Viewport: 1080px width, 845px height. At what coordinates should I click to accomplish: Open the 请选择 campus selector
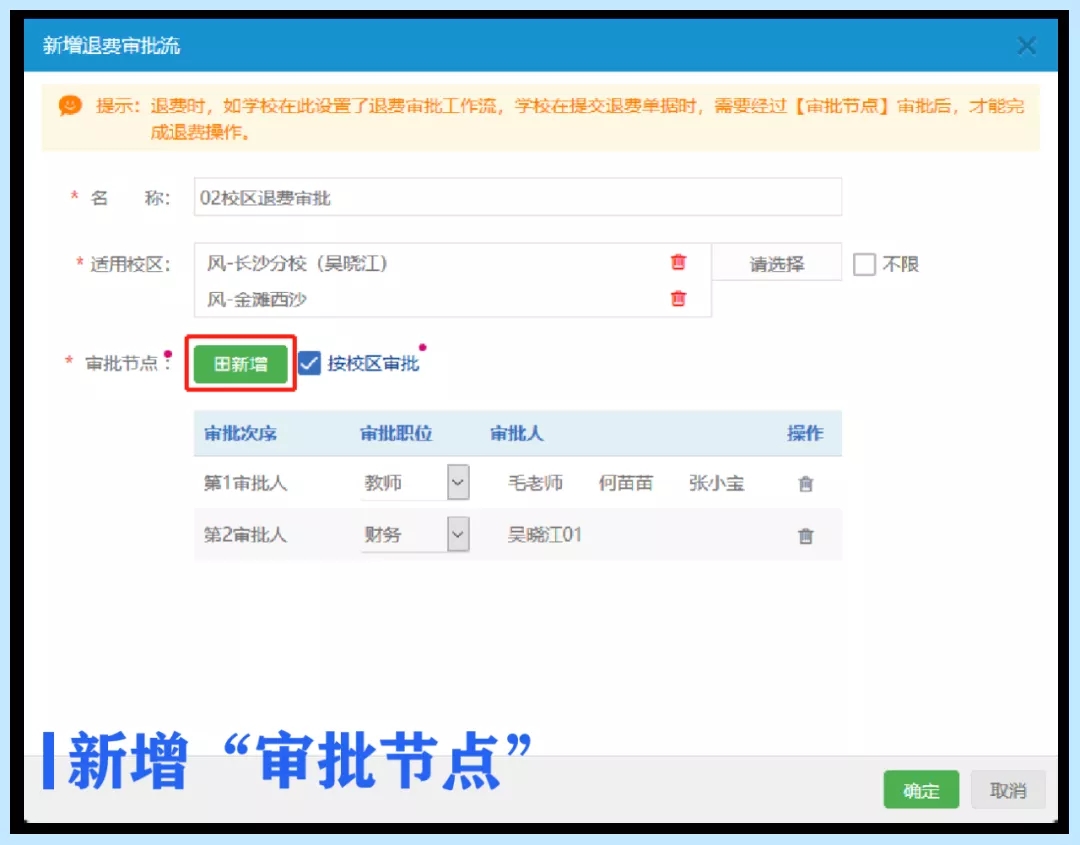point(777,264)
